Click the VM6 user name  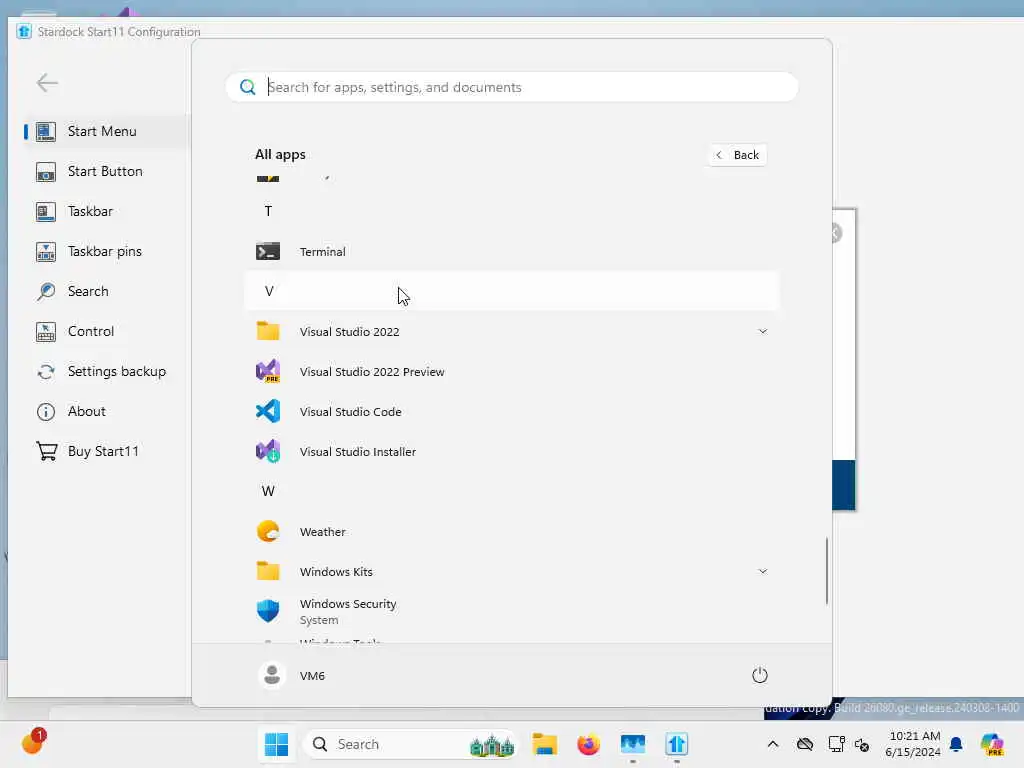pos(312,676)
